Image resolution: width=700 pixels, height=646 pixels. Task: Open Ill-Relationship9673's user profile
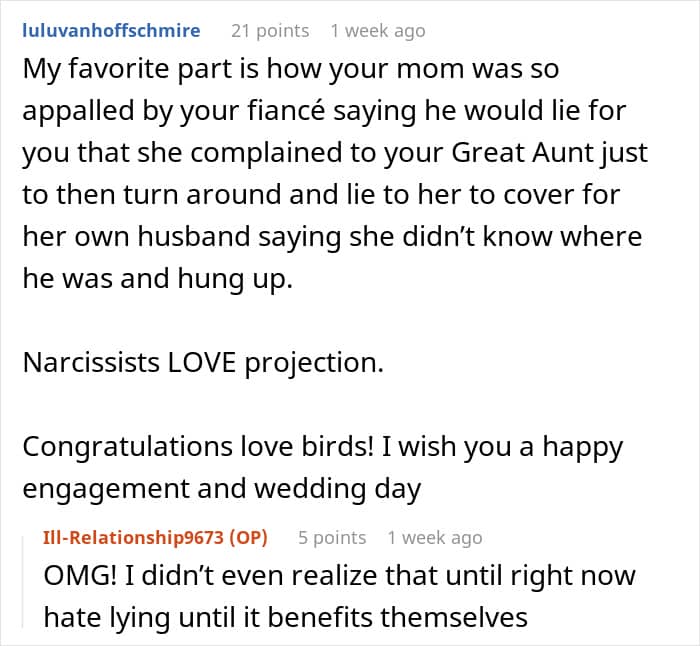(x=136, y=538)
